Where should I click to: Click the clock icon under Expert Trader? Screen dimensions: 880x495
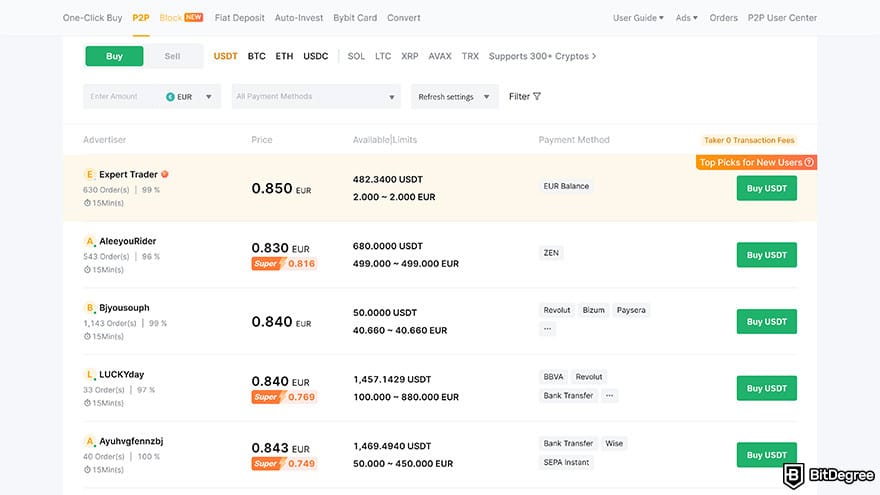tap(87, 203)
